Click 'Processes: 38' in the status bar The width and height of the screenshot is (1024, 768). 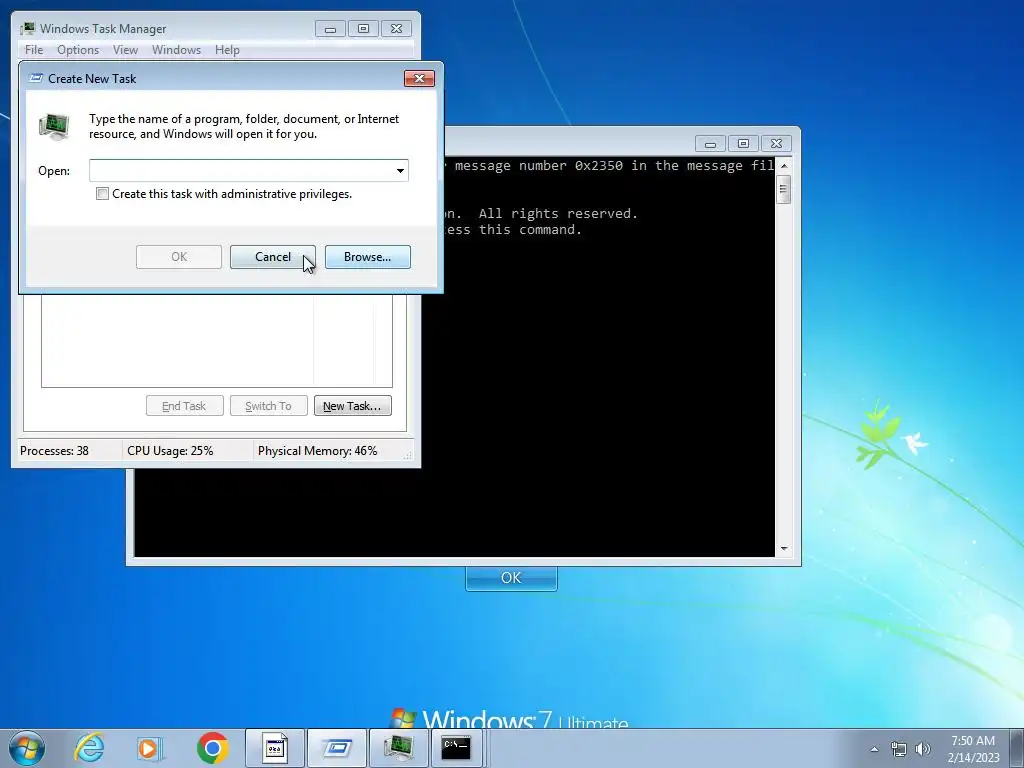[x=54, y=451]
